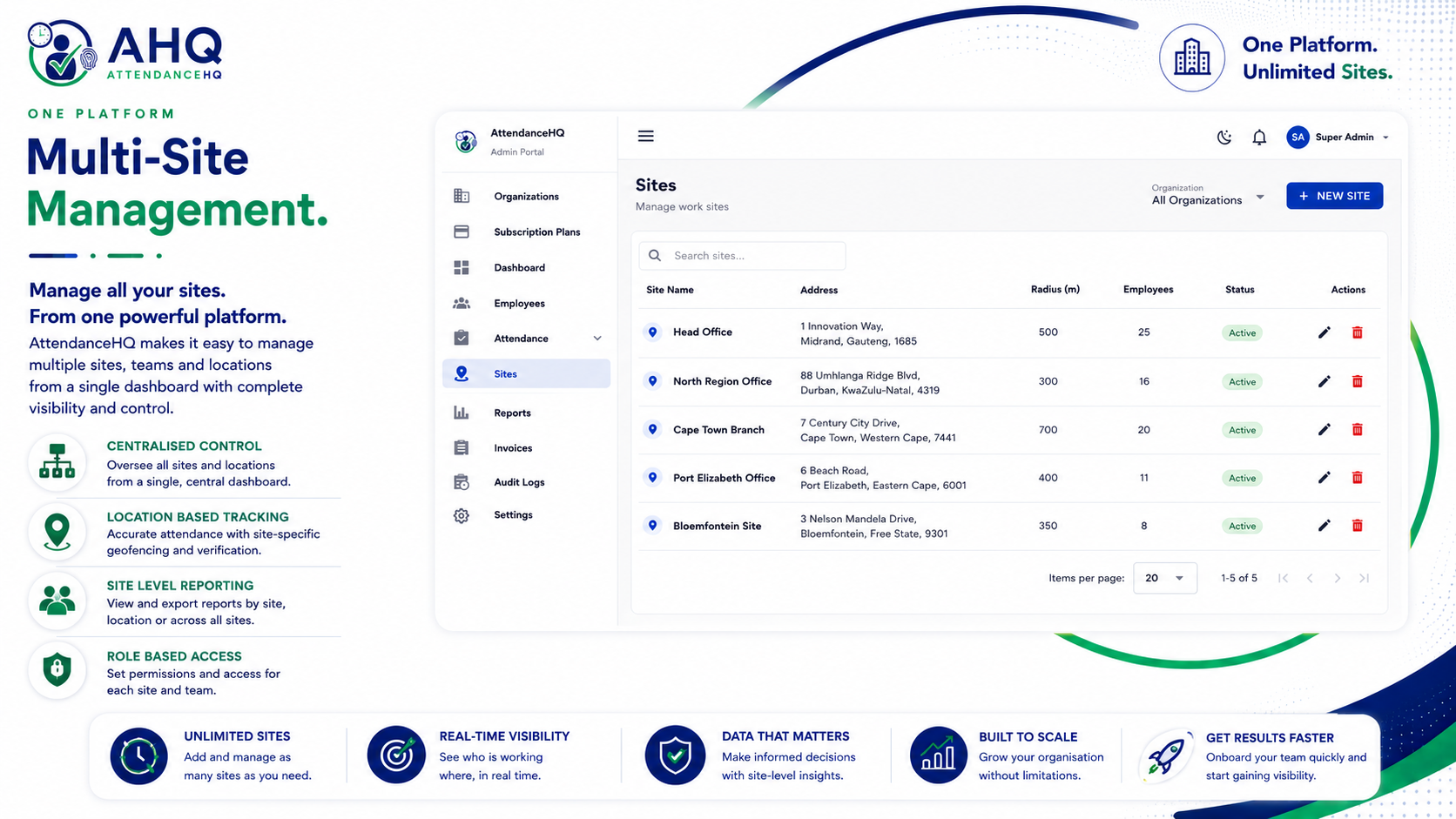Screen dimensions: 1456x819
Task: Click the radius value 700
Action: (x=1048, y=429)
